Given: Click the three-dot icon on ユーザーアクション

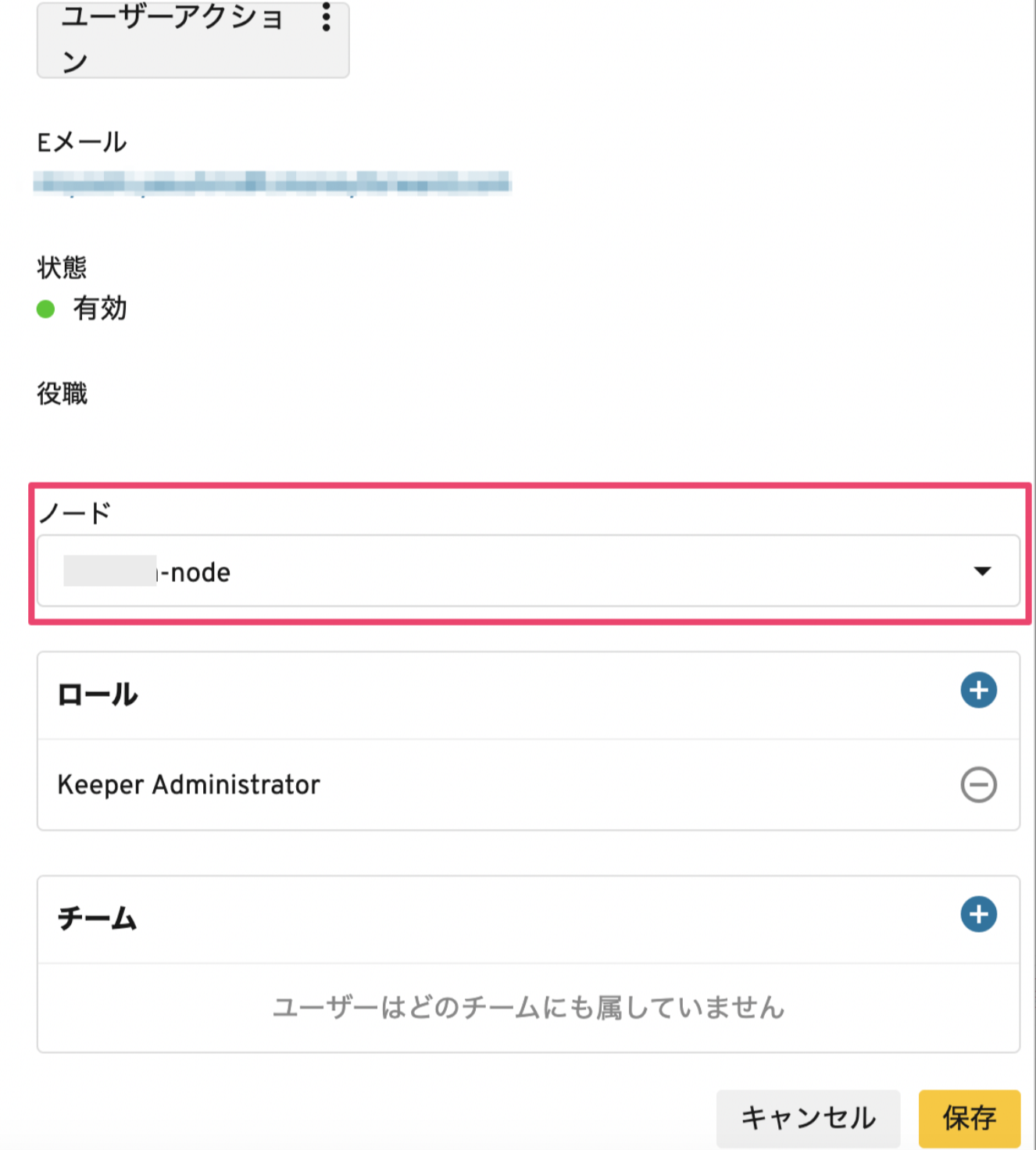Looking at the screenshot, I should click(x=326, y=17).
